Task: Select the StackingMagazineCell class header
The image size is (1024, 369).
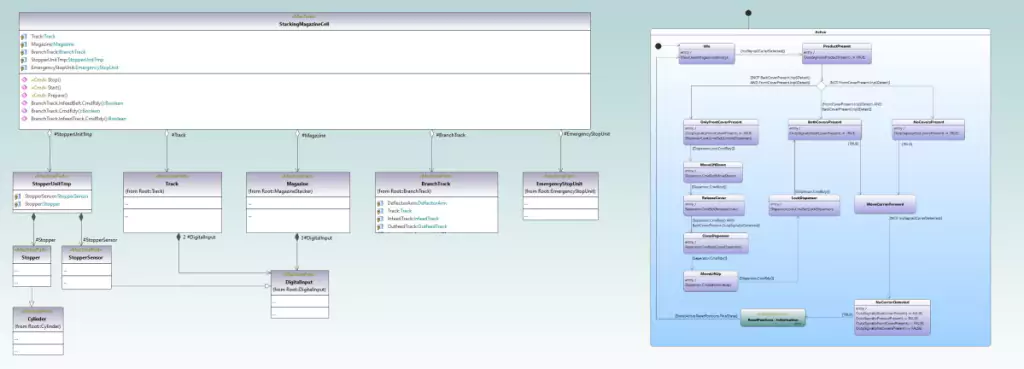Action: (x=305, y=21)
